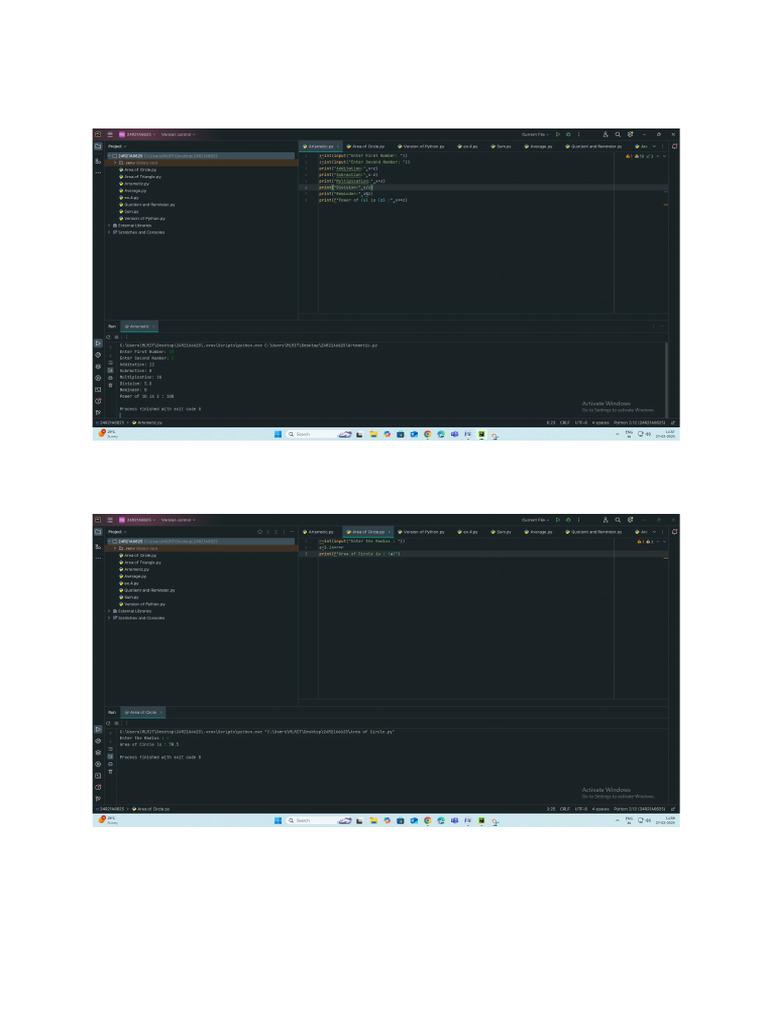The height and width of the screenshot is (1024, 768).
Task: Switch to Average.py tab in top screenshot
Action: [x=539, y=146]
